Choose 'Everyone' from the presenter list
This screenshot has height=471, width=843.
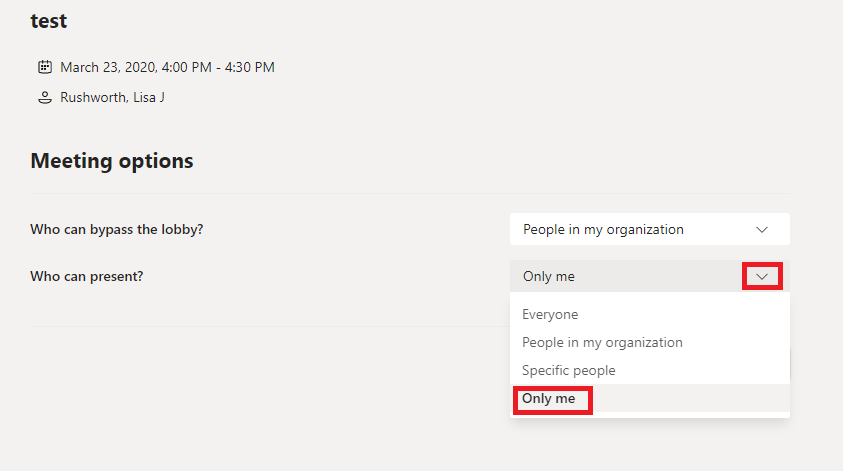point(550,315)
